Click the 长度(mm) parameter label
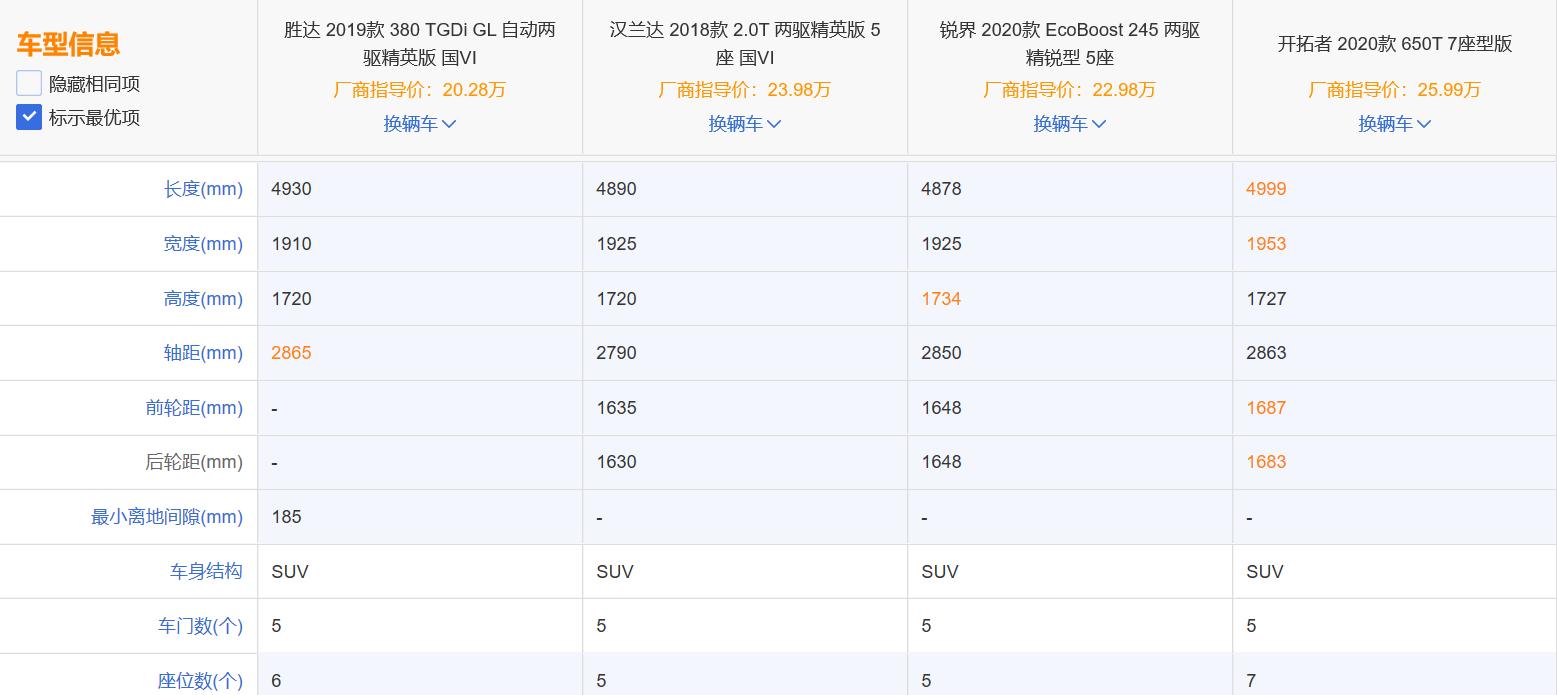The image size is (1557, 695). point(204,188)
